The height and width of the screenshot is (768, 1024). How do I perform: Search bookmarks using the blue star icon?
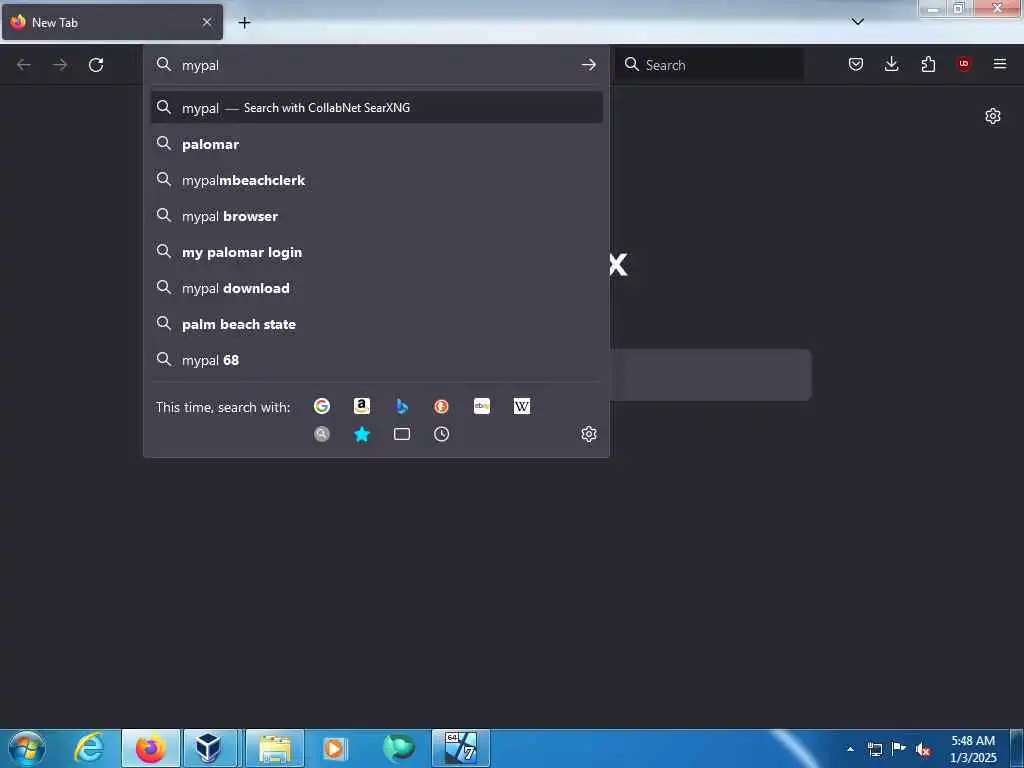tap(362, 434)
